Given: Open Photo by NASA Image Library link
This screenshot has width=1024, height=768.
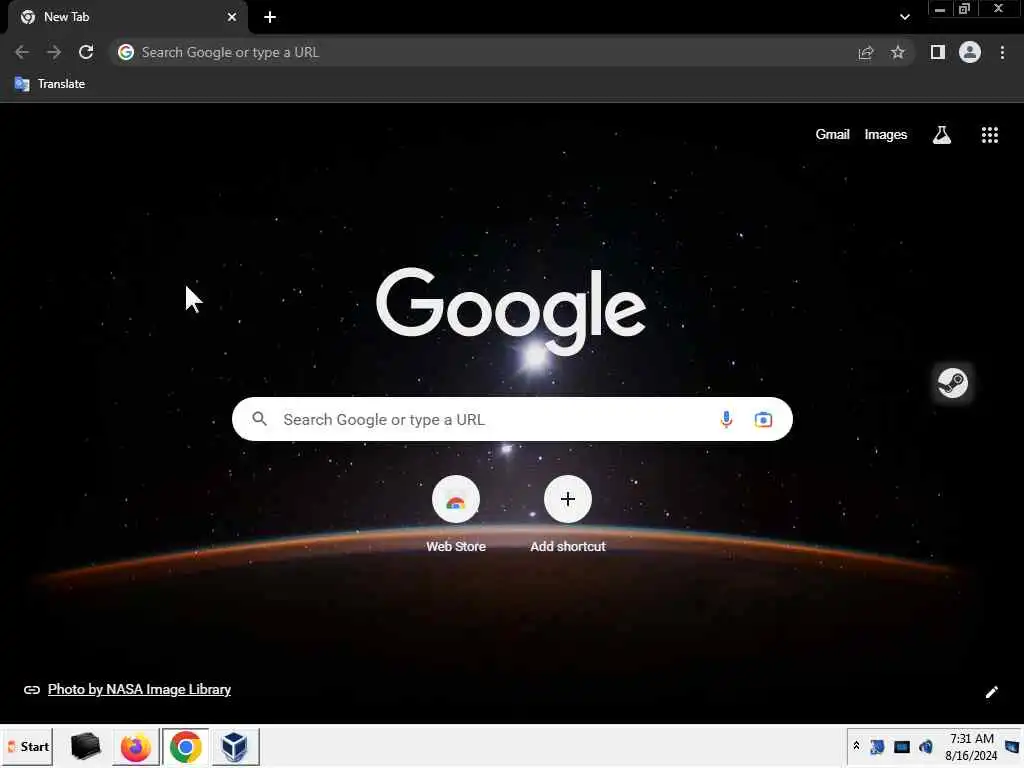Looking at the screenshot, I should [139, 690].
